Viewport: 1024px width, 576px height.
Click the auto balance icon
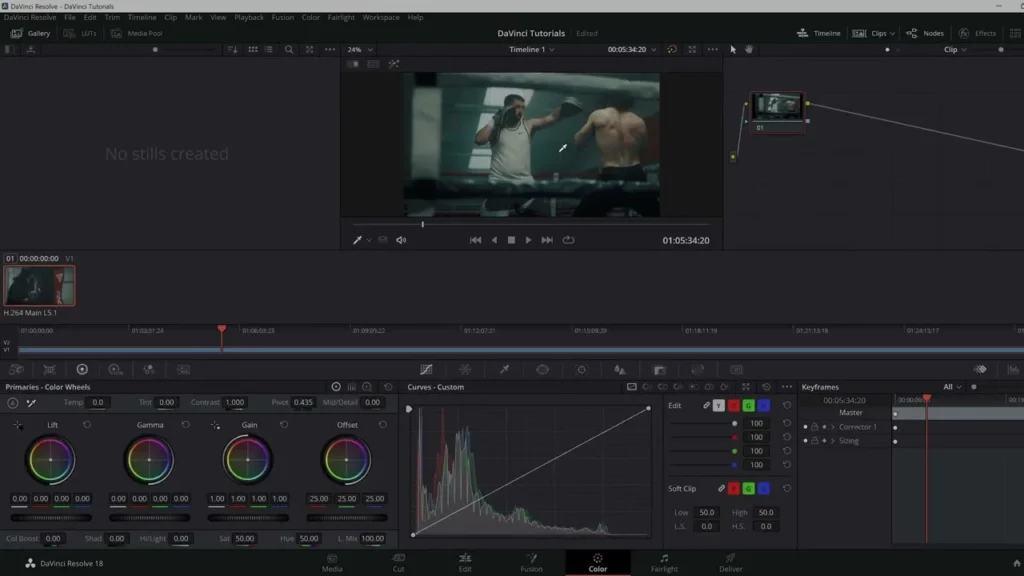pyautogui.click(x=12, y=403)
